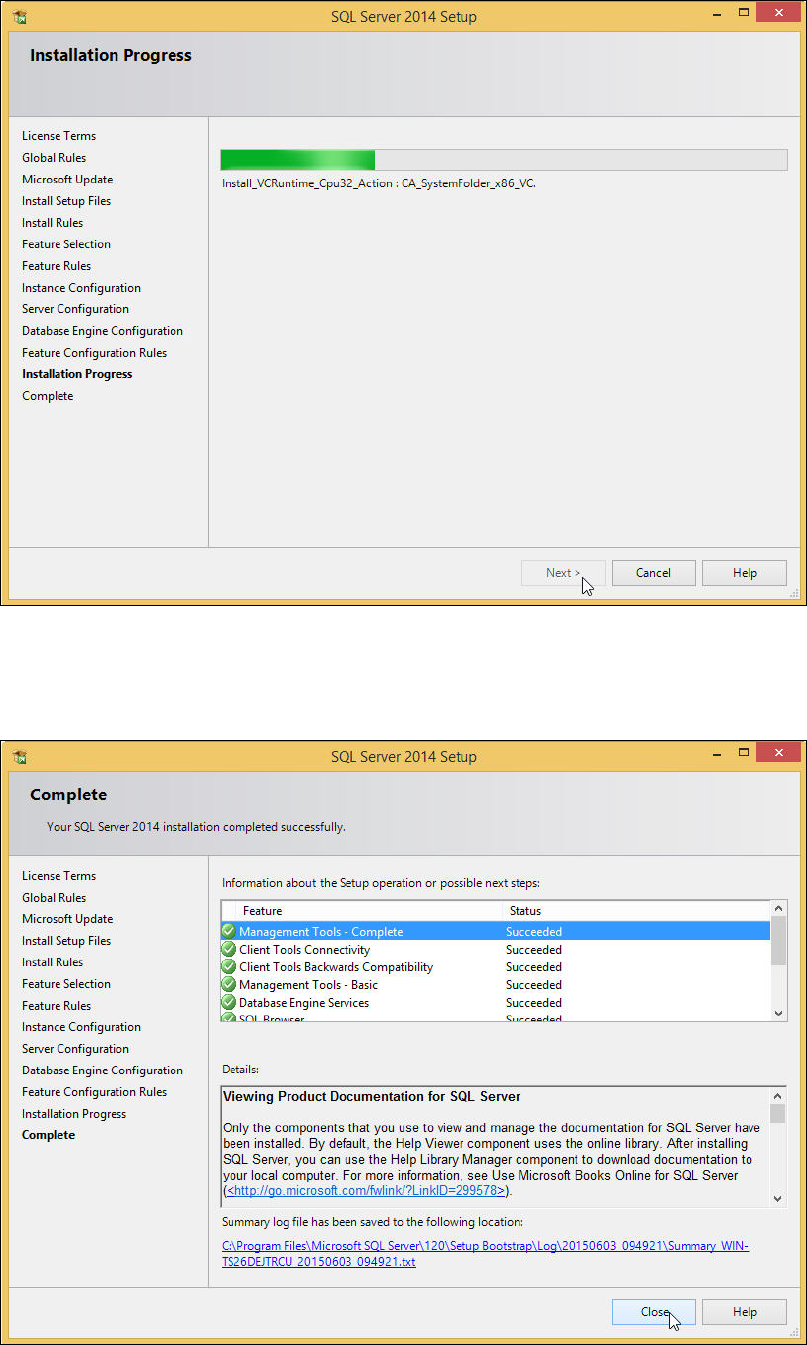Click Instance Configuration step in Complete window
This screenshot has height=1345, width=807.
tap(81, 1027)
